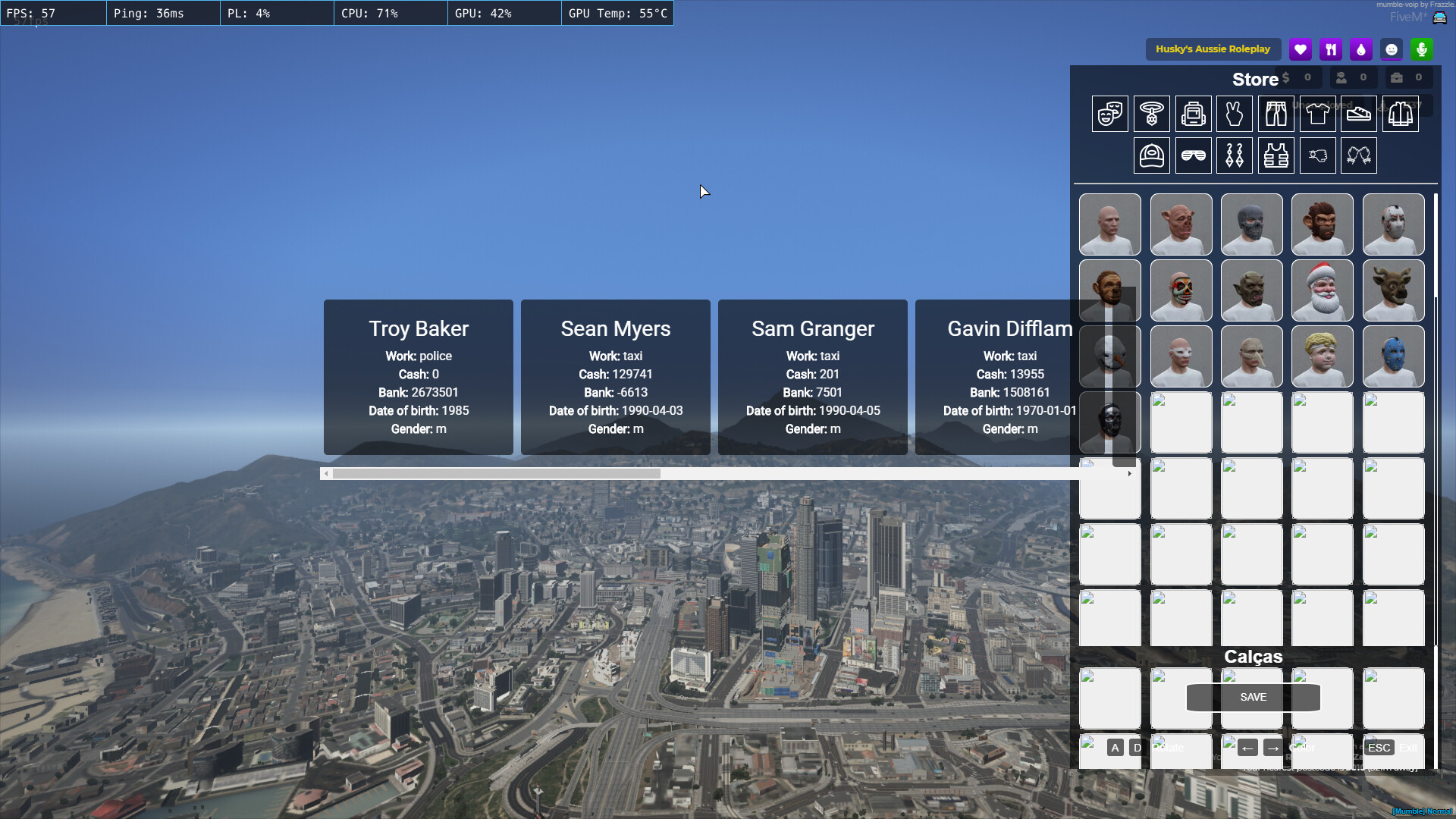Select the Santa Claus mask thumbnail

click(x=1322, y=290)
